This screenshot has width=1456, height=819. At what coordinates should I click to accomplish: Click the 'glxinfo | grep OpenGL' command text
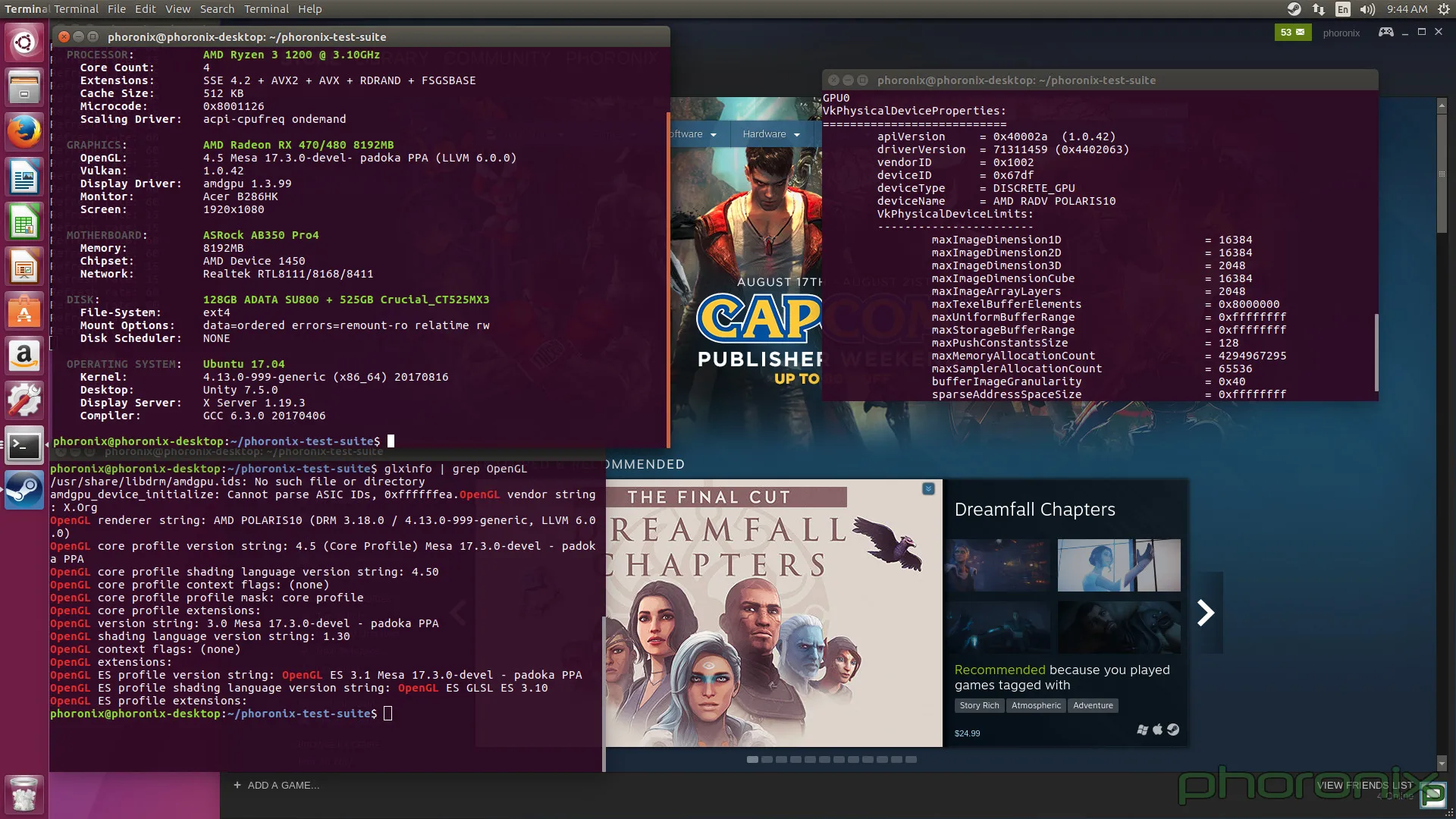(x=456, y=469)
